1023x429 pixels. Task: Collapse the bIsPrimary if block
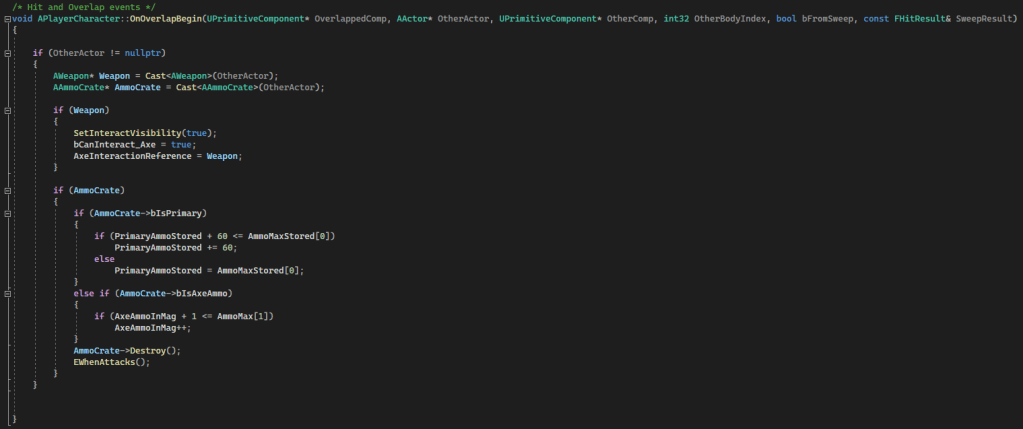pyautogui.click(x=7, y=212)
